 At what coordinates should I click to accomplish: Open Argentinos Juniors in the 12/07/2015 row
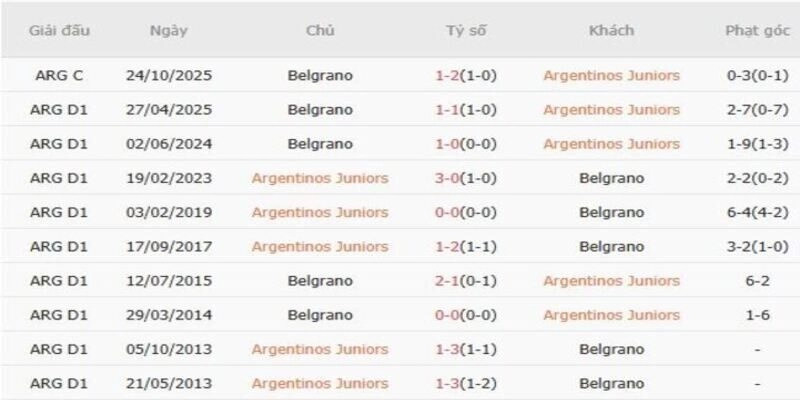611,281
